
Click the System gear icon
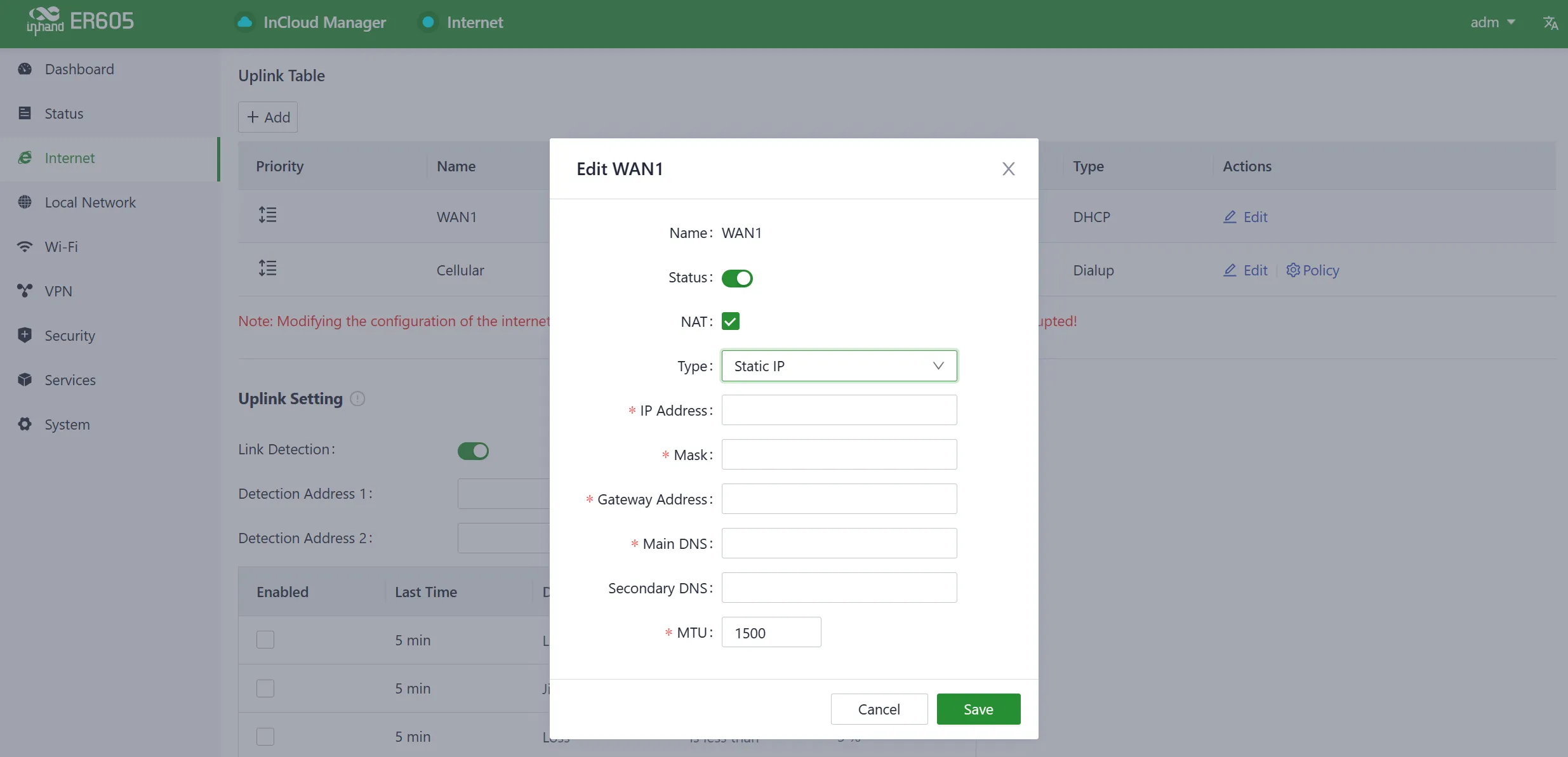coord(25,425)
